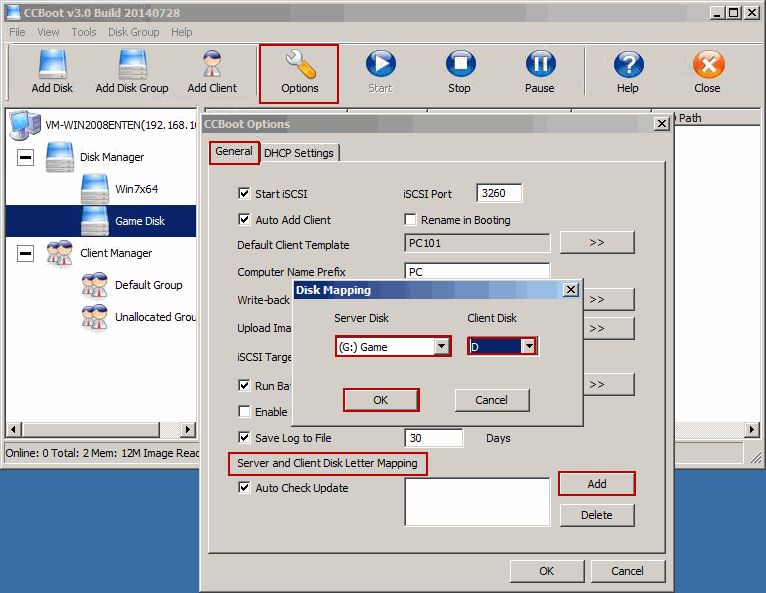Click the Client Manager icon
Screen dimensions: 766x593
(x=60, y=253)
